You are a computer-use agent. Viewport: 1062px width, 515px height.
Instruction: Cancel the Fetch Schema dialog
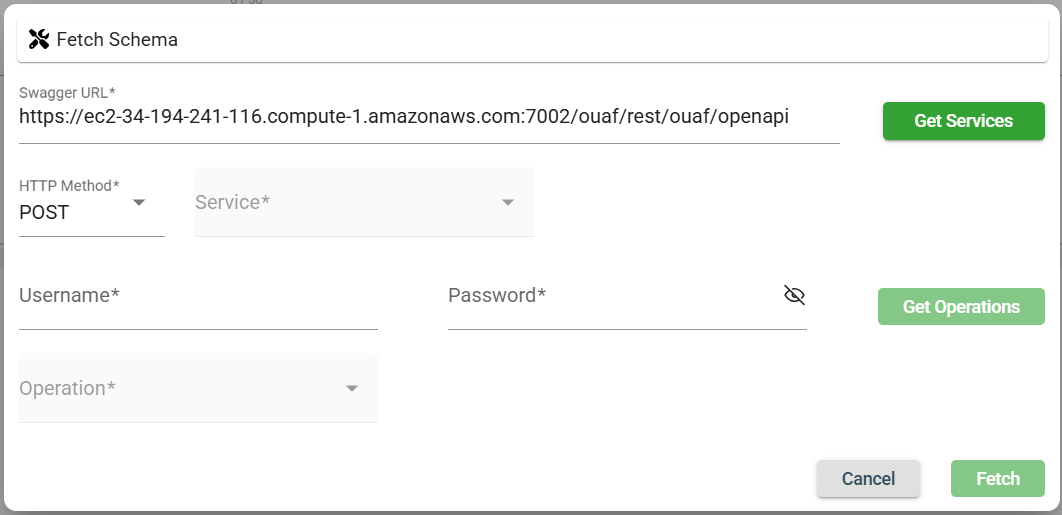tap(868, 479)
